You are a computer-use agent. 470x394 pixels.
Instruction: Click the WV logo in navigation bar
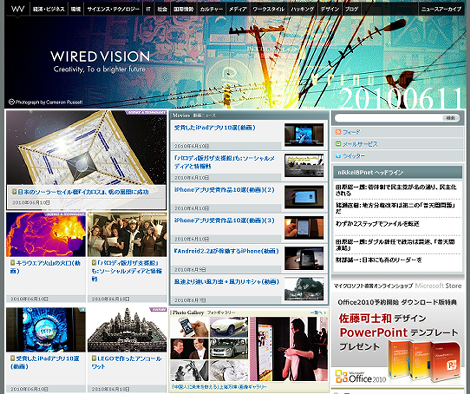point(17,9)
